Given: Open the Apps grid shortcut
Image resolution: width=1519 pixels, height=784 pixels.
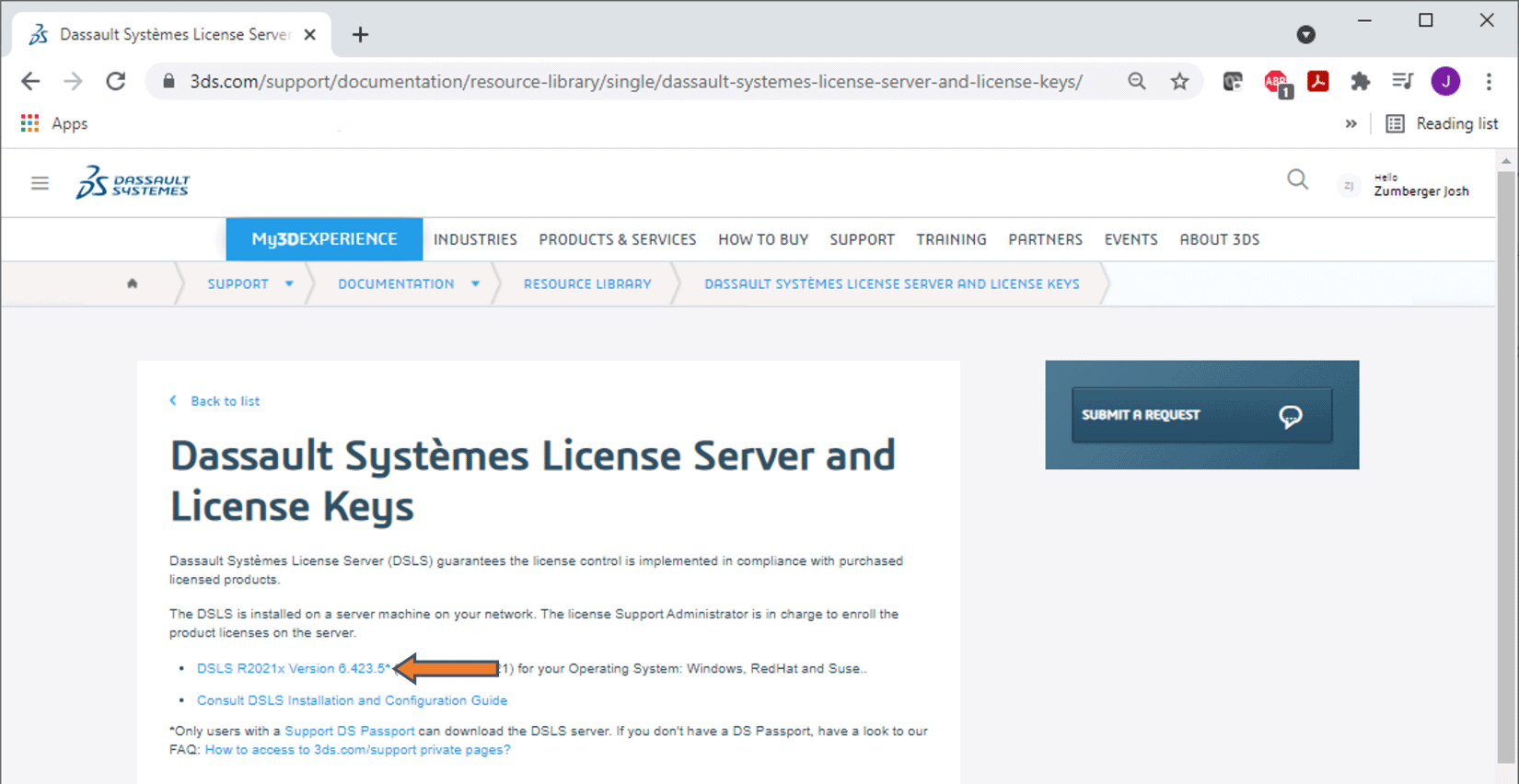Looking at the screenshot, I should click(x=54, y=123).
